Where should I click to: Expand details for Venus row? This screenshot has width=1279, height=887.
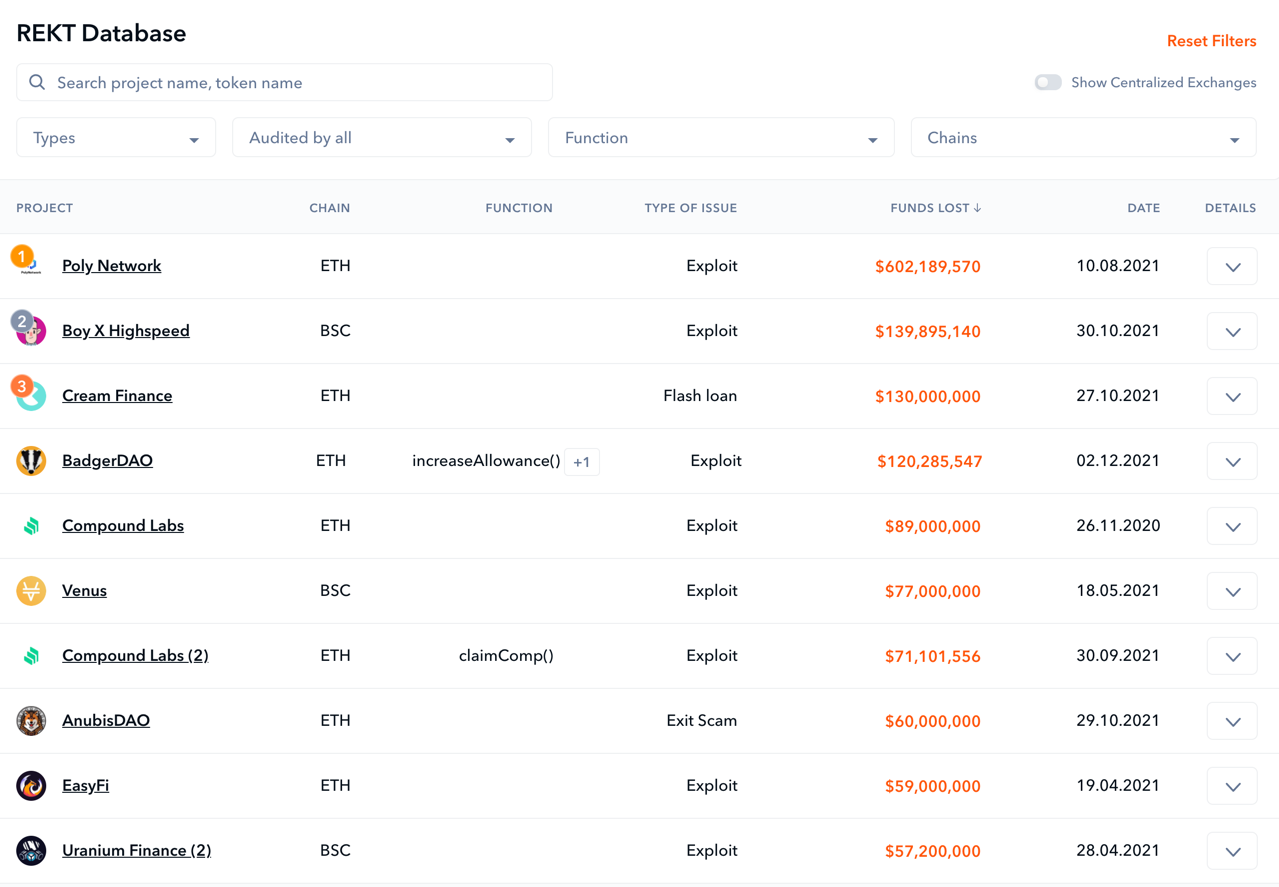coord(1232,592)
